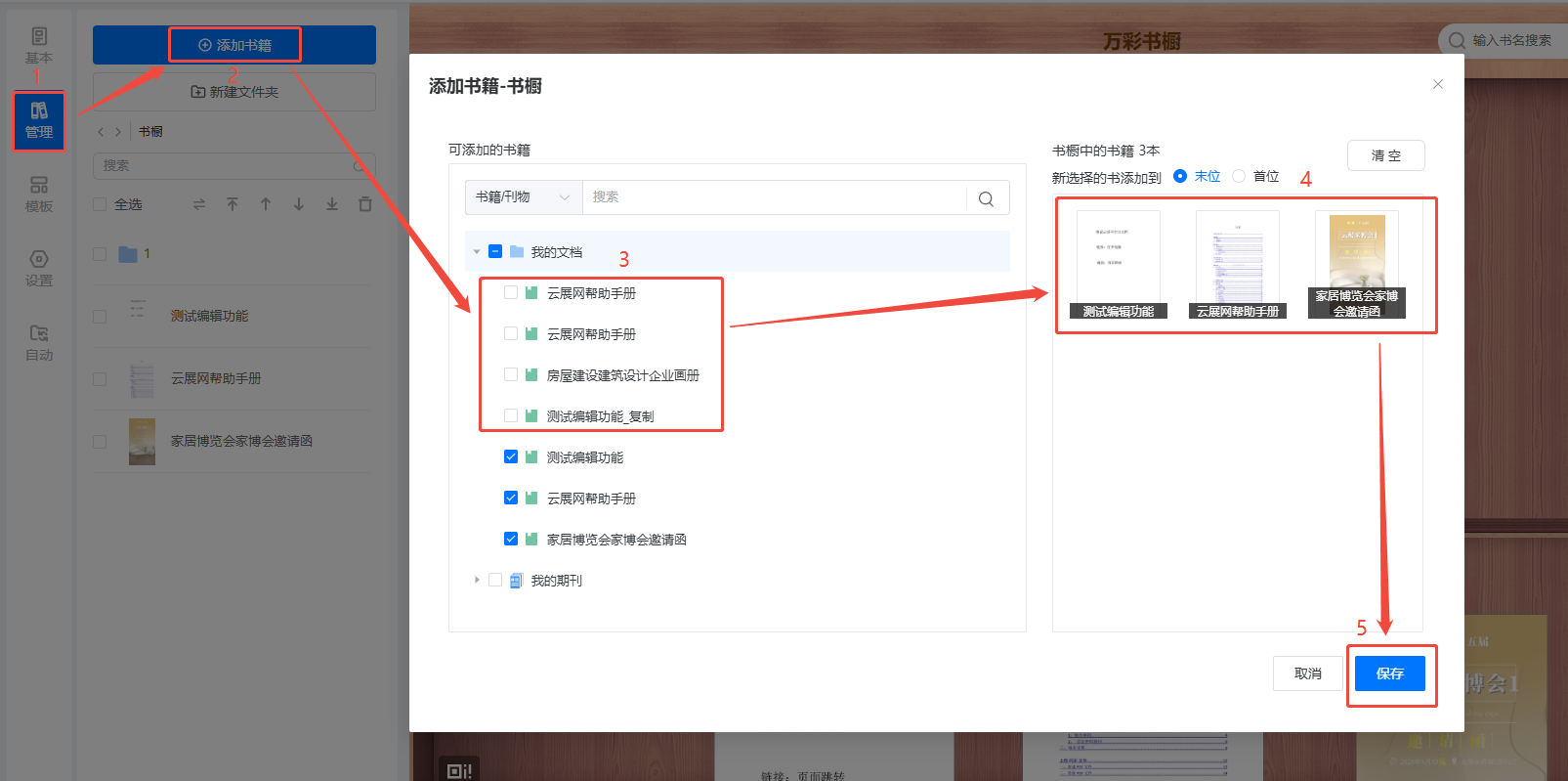The width and height of the screenshot is (1568, 781).
Task: Click the delete trash icon in toolbar
Action: click(365, 204)
